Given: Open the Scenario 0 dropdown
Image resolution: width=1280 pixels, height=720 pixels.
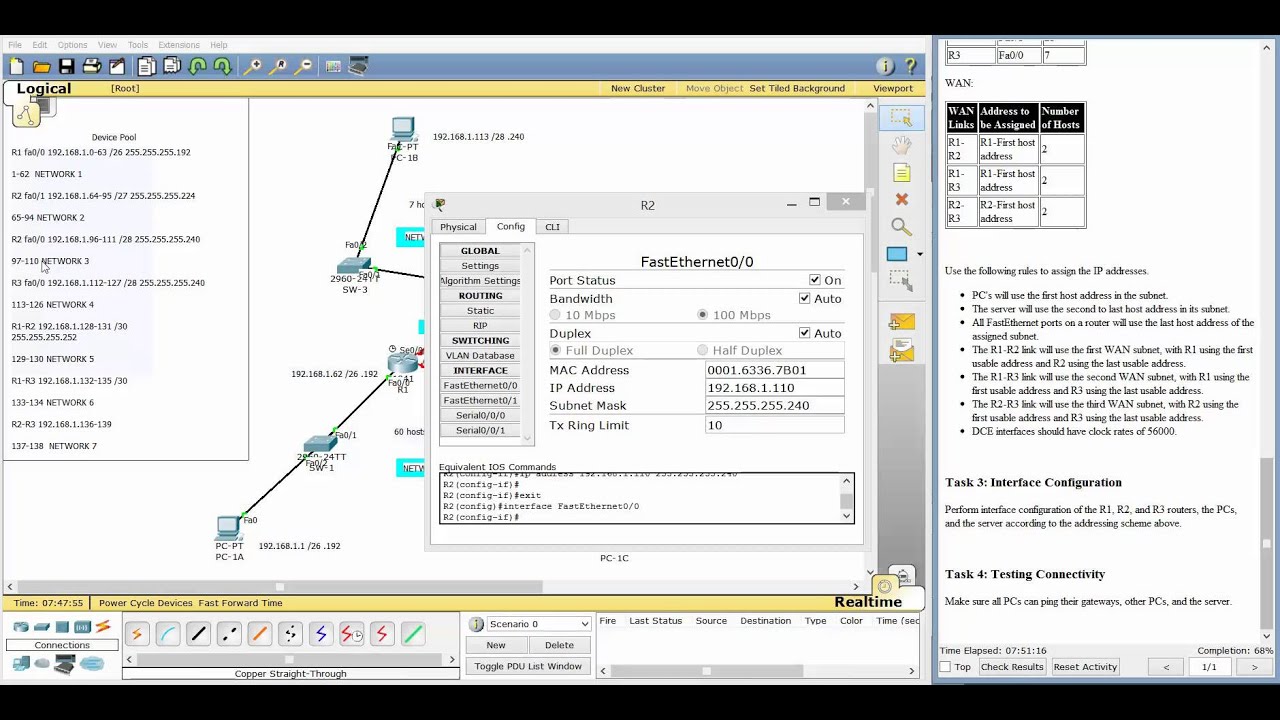Looking at the screenshot, I should (x=538, y=624).
